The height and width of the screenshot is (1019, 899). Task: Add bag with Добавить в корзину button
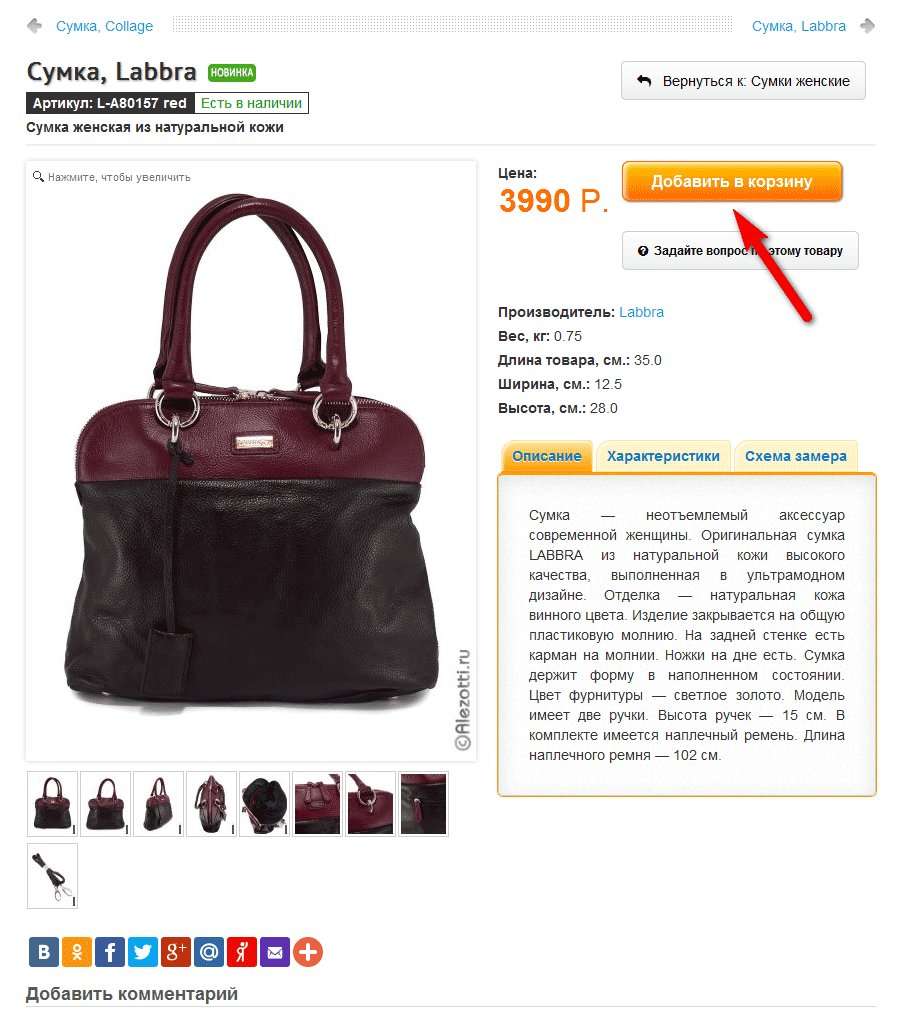pyautogui.click(x=732, y=181)
